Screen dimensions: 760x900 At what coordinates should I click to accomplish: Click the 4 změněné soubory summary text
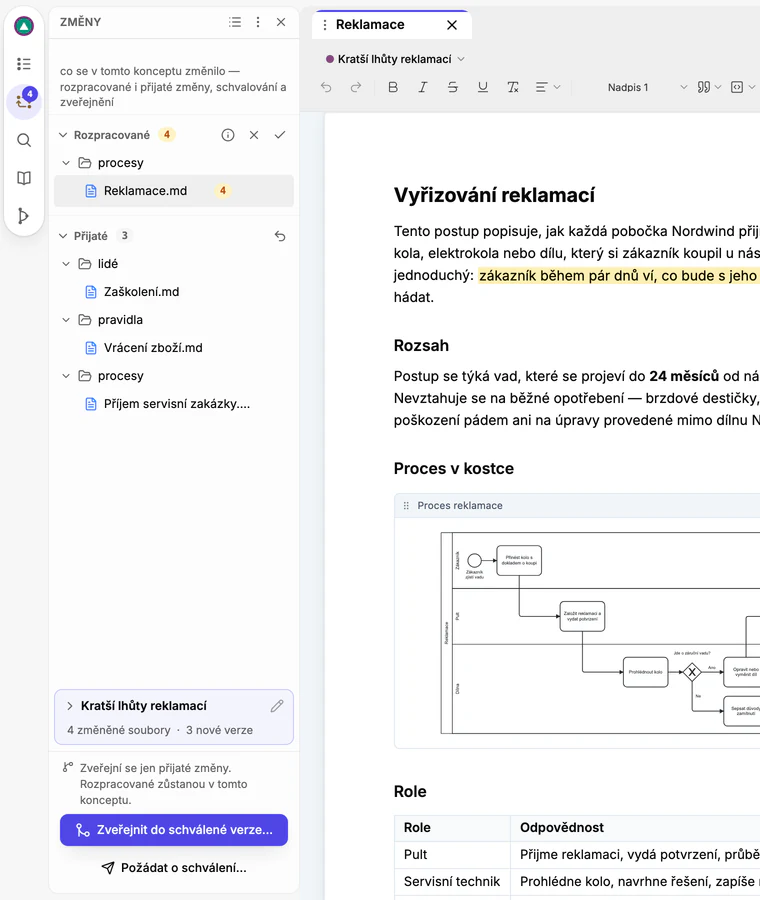click(x=119, y=730)
